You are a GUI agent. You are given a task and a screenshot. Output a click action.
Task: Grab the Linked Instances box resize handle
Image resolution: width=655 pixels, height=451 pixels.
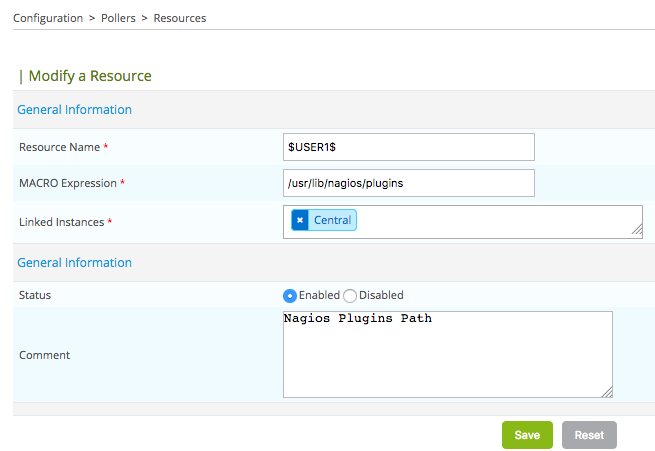point(636,231)
